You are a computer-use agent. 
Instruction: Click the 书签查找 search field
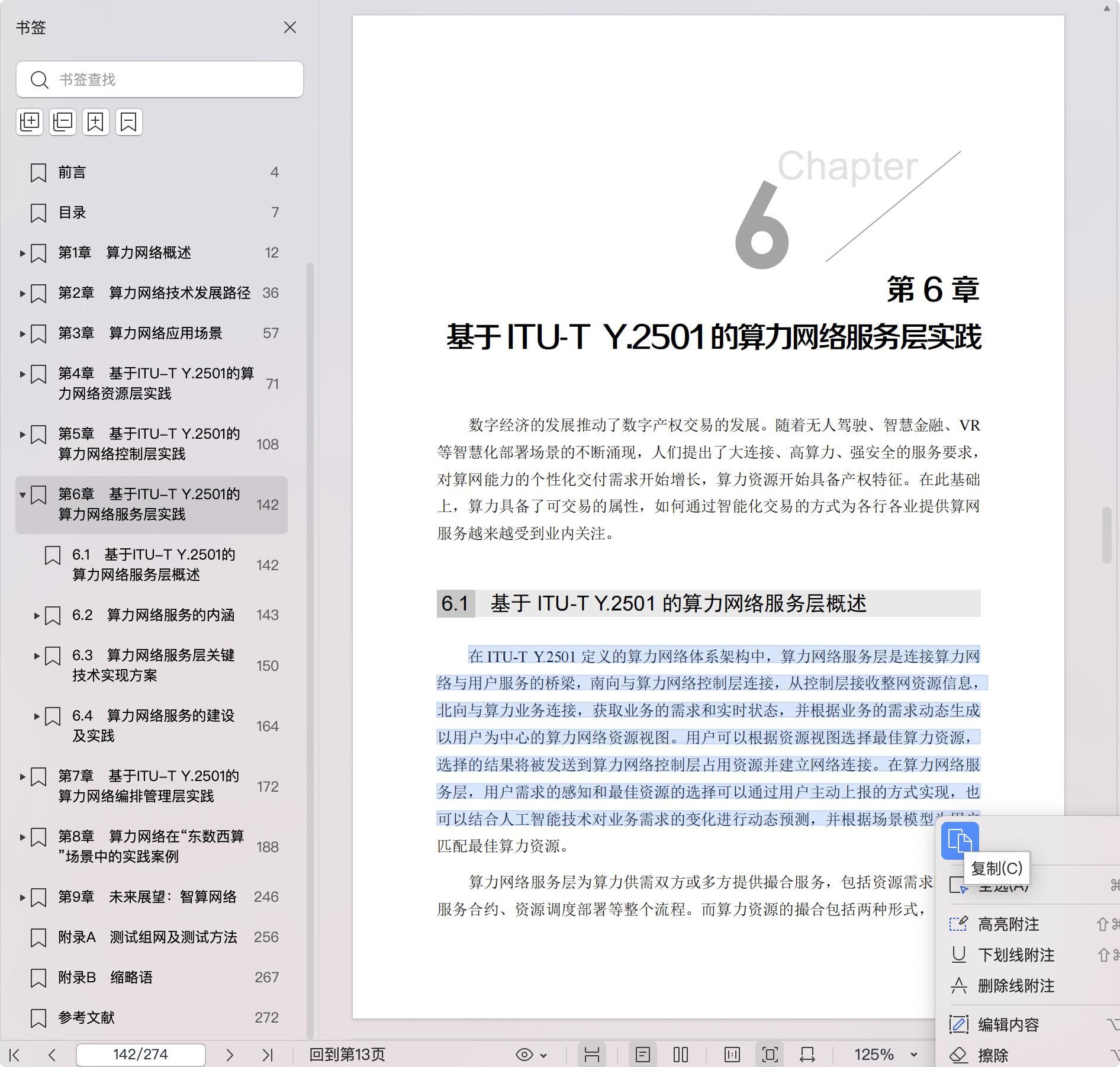(x=160, y=79)
